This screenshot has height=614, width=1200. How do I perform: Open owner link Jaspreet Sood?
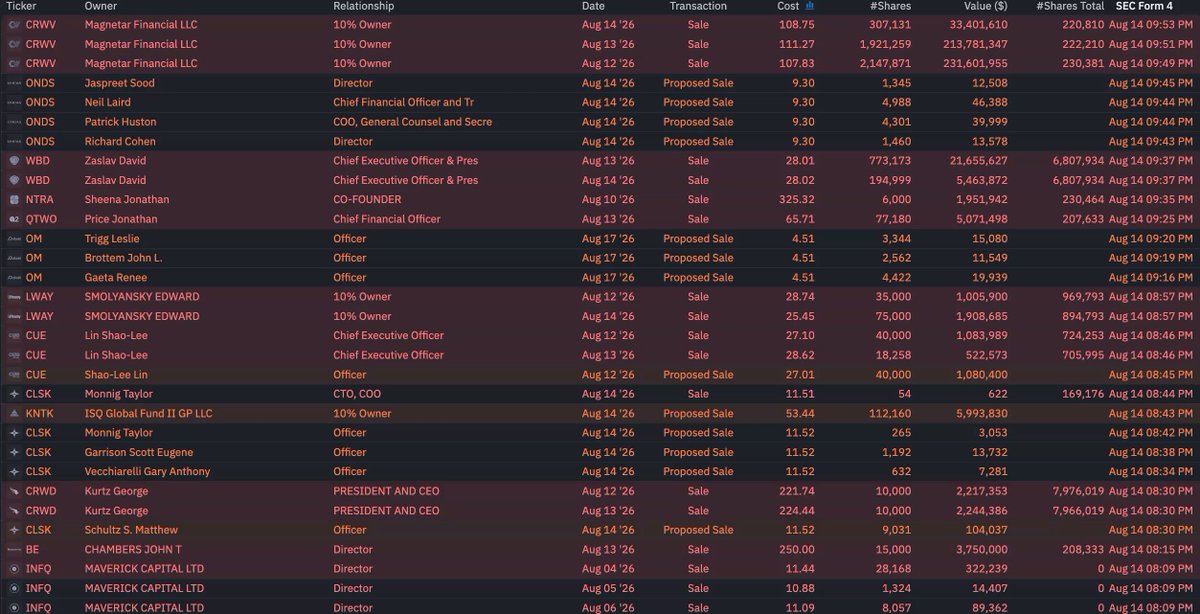tap(120, 83)
